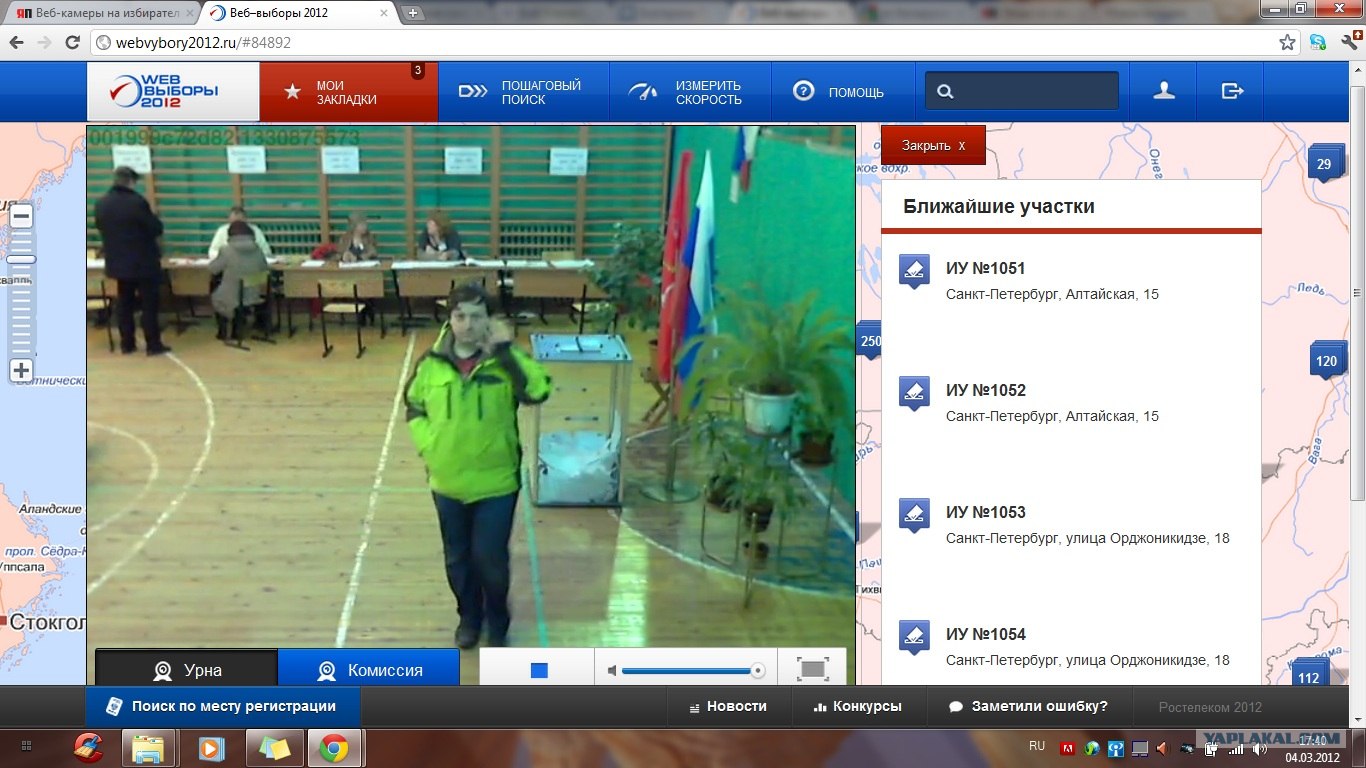Open Поиск по месту регистрации search
1366x768 pixels.
pos(222,706)
